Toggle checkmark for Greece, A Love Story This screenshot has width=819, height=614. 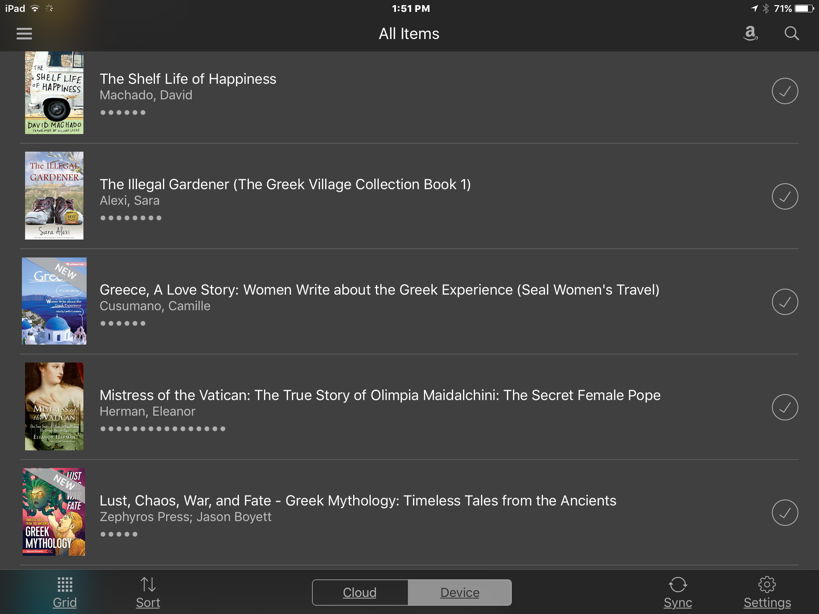[x=785, y=302]
